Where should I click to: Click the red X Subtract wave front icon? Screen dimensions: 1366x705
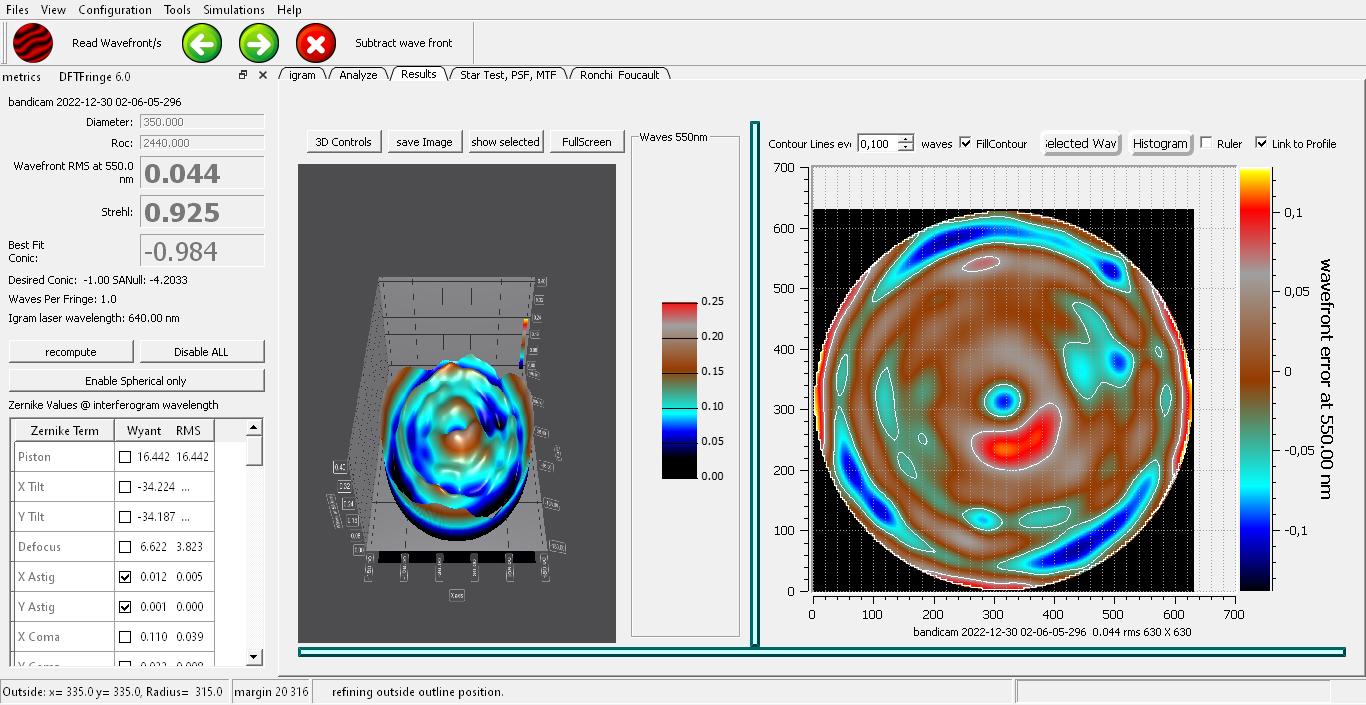[x=316, y=43]
